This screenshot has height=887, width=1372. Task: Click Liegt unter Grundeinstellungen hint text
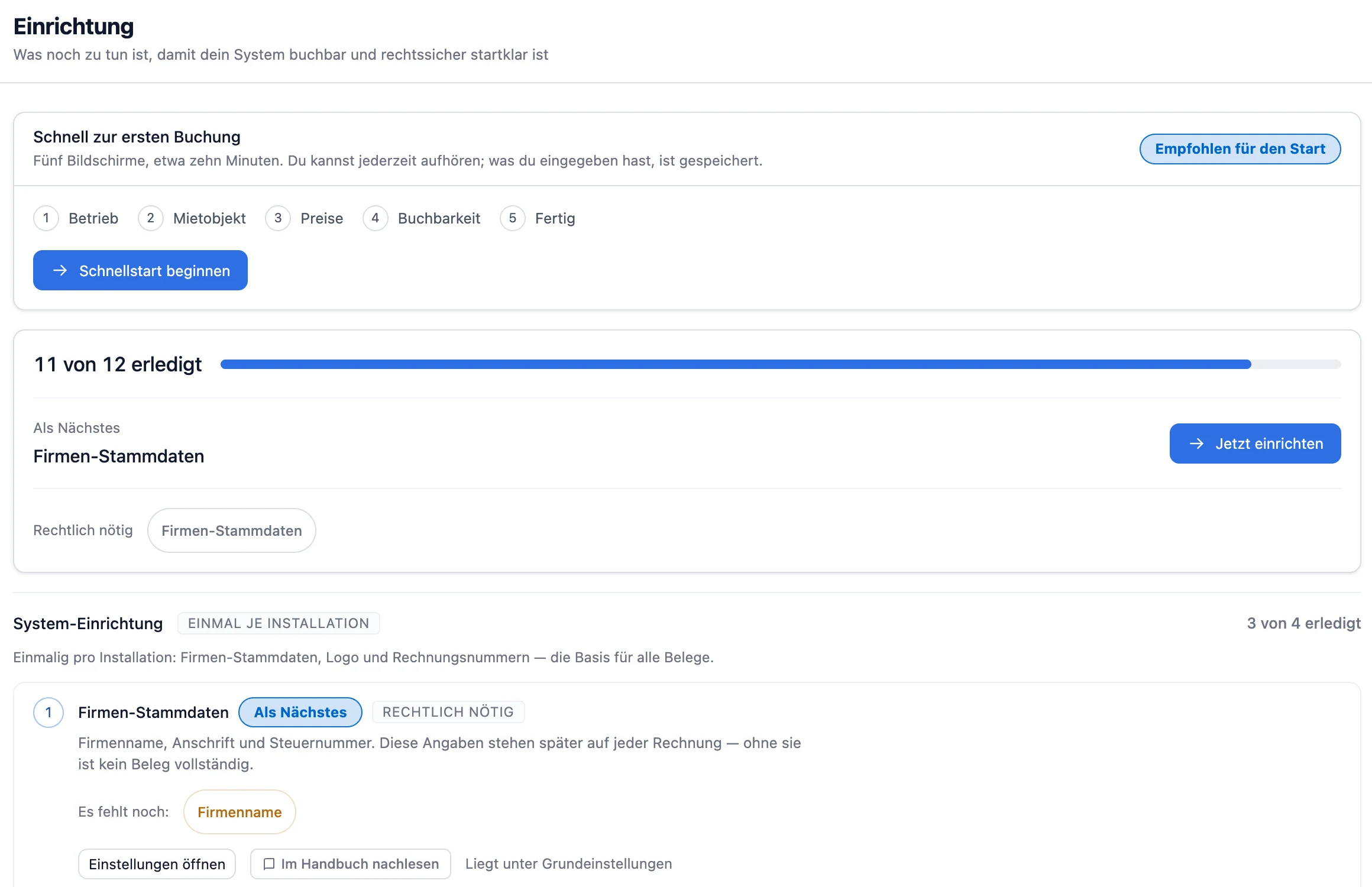click(568, 864)
